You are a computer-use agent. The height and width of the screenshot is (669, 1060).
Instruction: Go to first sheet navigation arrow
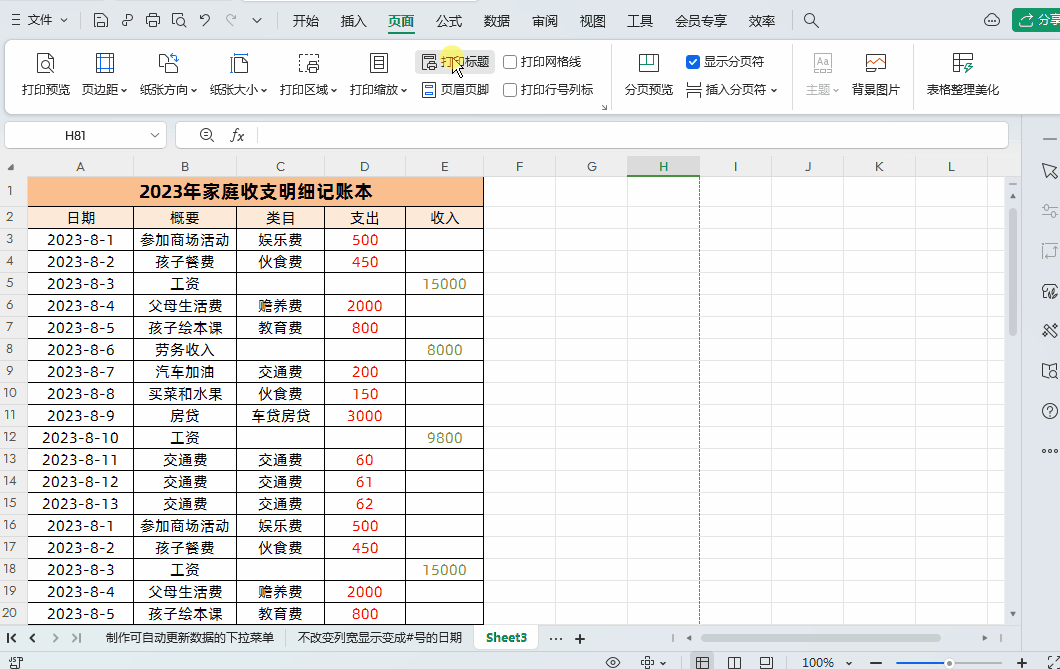pyautogui.click(x=11, y=638)
